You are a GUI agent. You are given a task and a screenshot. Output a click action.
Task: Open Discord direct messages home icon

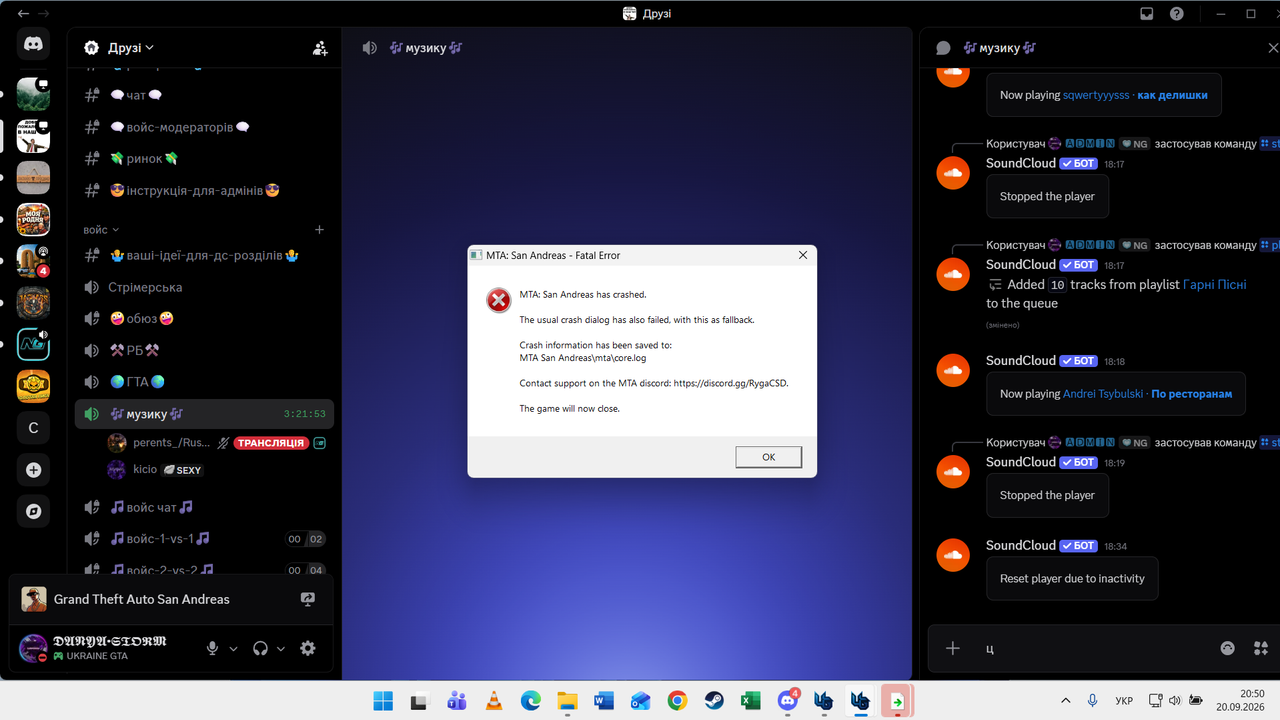pos(33,44)
